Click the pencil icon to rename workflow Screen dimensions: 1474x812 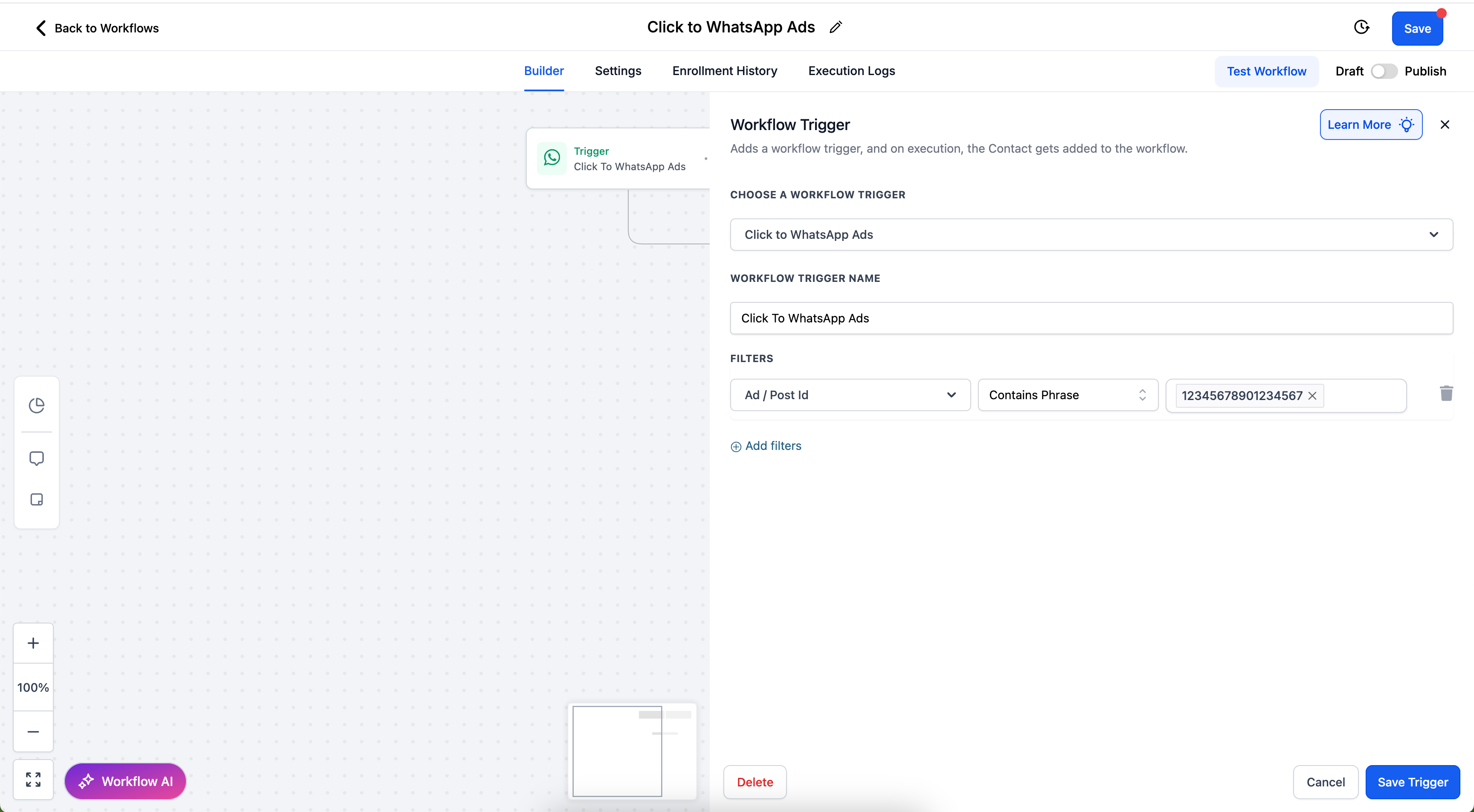(836, 27)
